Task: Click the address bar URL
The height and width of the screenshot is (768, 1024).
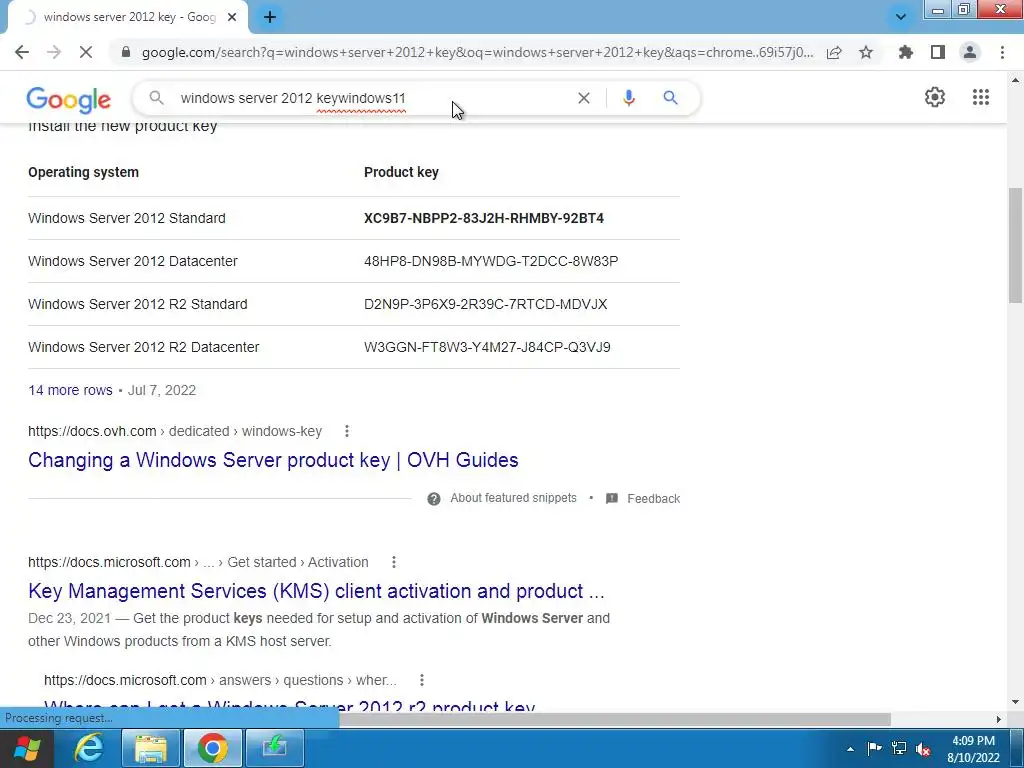Action: point(477,52)
